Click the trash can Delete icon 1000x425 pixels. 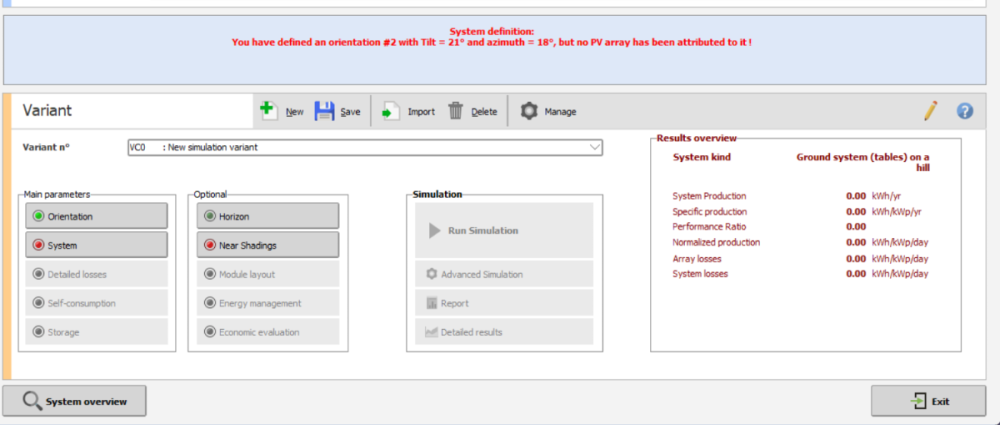[456, 111]
